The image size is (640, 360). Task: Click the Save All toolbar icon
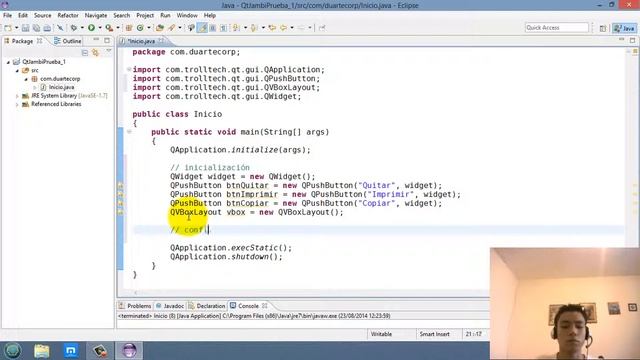[36, 28]
